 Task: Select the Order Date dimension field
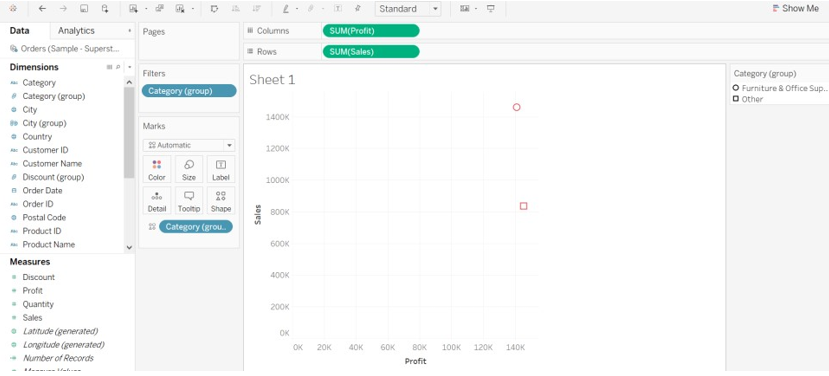pyautogui.click(x=42, y=190)
